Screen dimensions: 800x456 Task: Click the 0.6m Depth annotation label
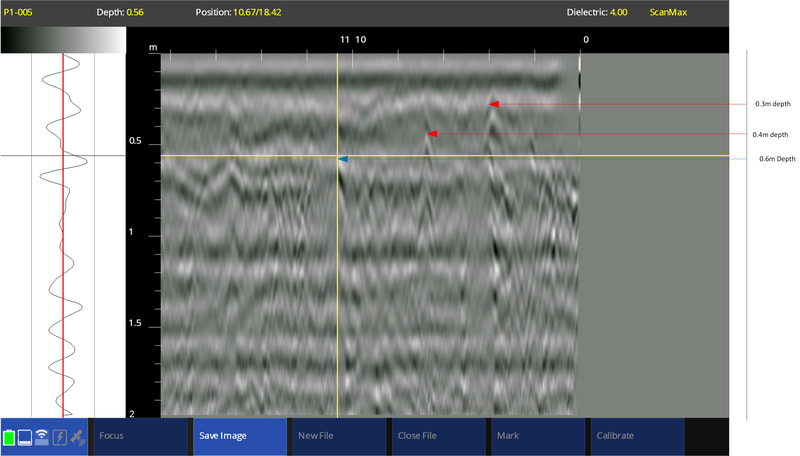(x=777, y=159)
